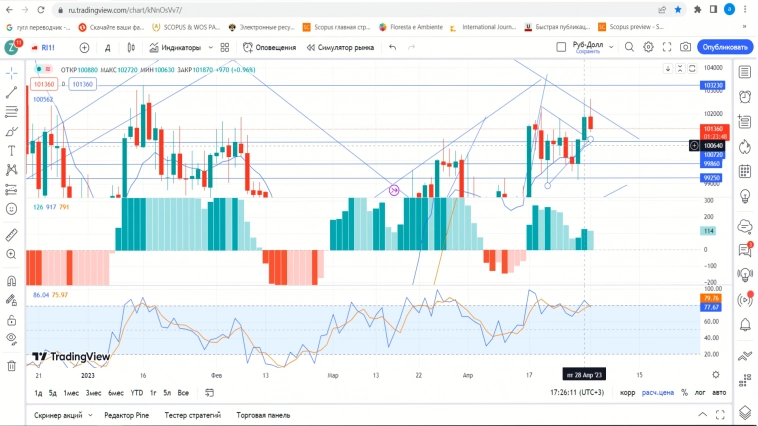Select the 1мес time range
Image resolution: width=758 pixels, height=426 pixels.
72,392
